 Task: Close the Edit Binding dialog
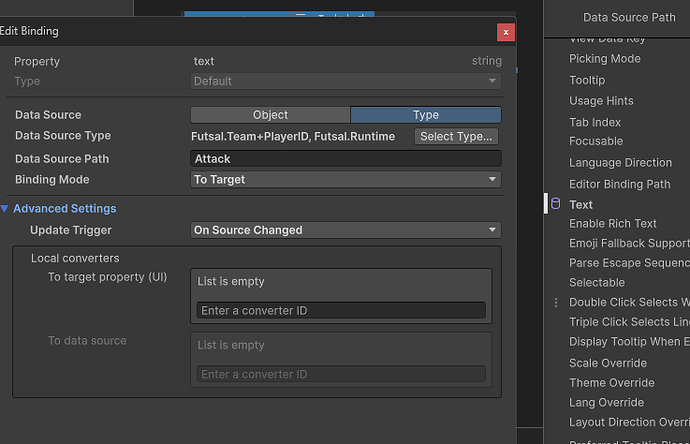[507, 32]
